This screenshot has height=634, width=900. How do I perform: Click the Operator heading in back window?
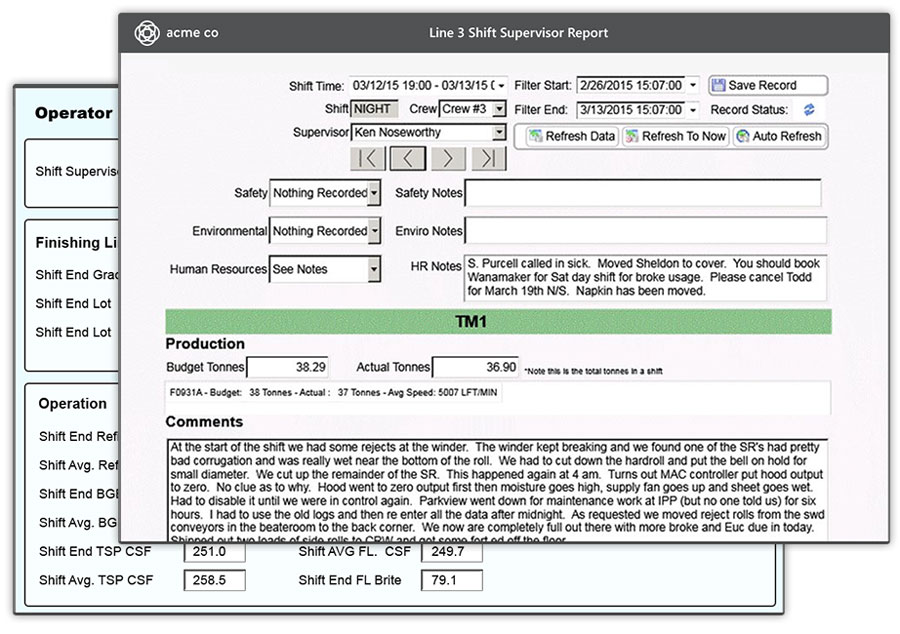(x=73, y=113)
